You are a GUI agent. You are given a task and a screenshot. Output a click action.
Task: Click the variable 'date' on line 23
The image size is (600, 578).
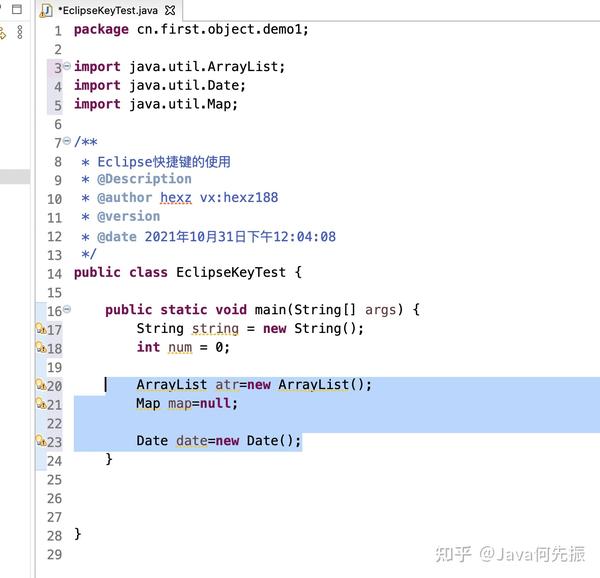[191, 441]
